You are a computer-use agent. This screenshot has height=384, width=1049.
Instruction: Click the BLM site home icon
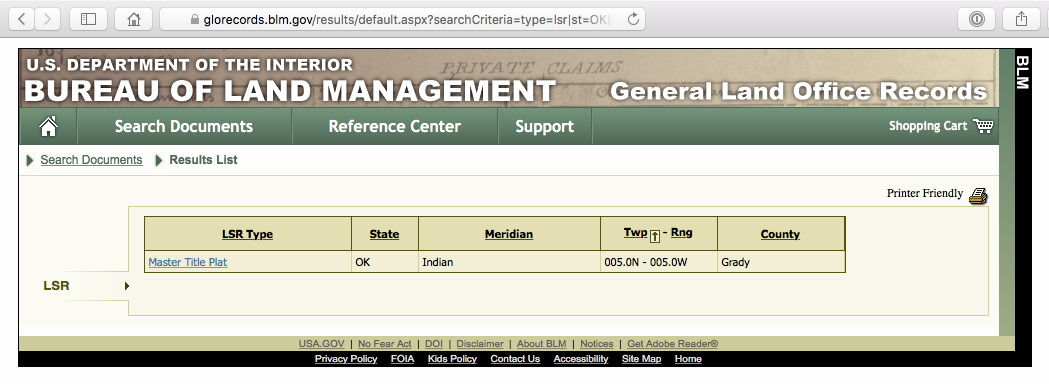coord(48,126)
